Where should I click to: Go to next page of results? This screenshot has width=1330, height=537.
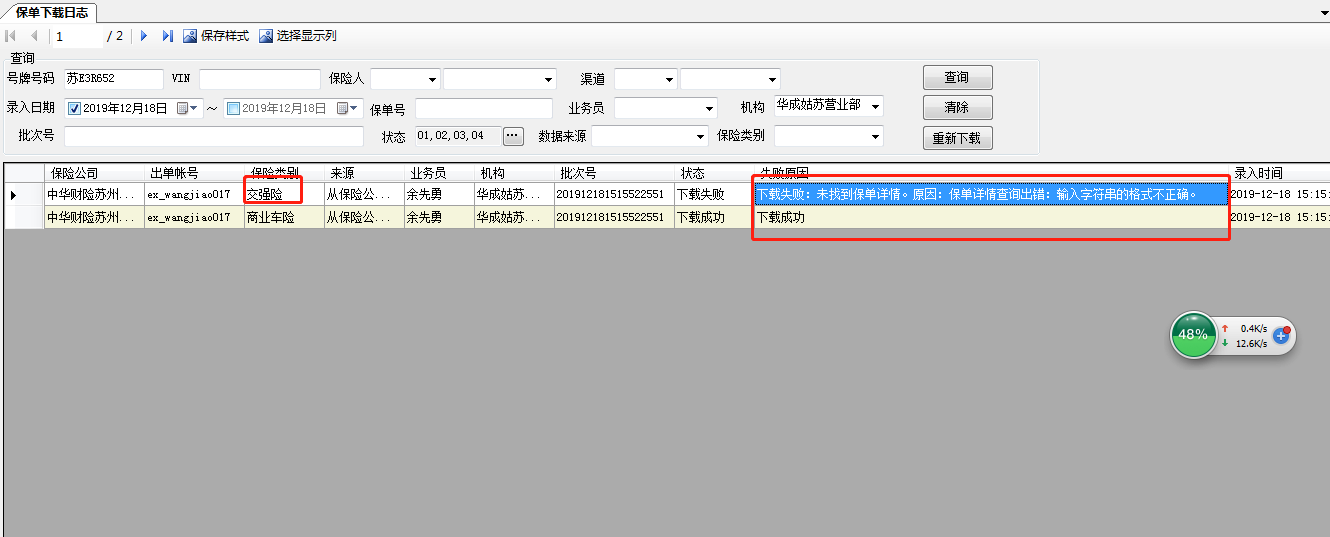pyautogui.click(x=144, y=36)
